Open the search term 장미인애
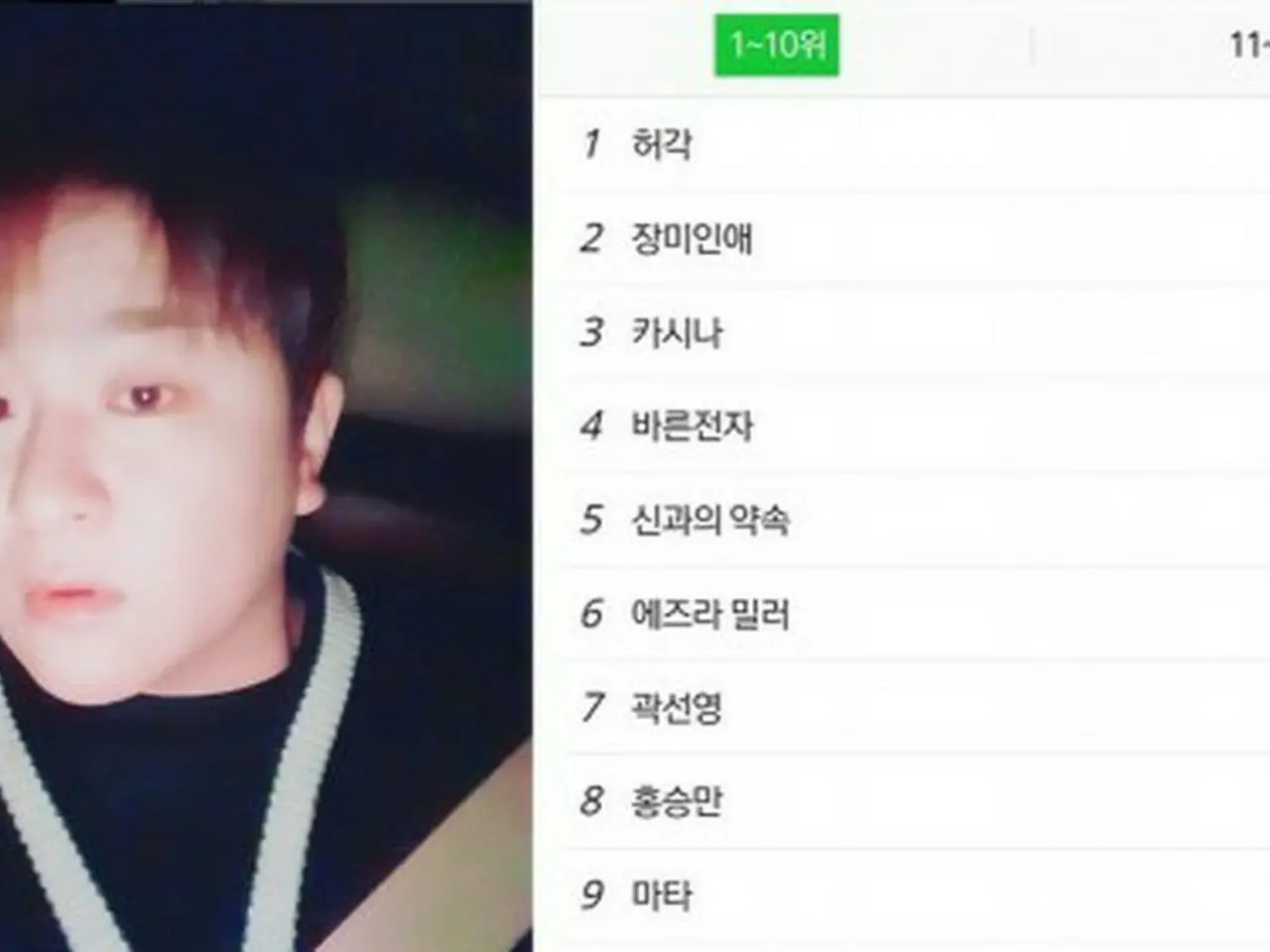This screenshot has width=1270, height=952. pos(693,239)
